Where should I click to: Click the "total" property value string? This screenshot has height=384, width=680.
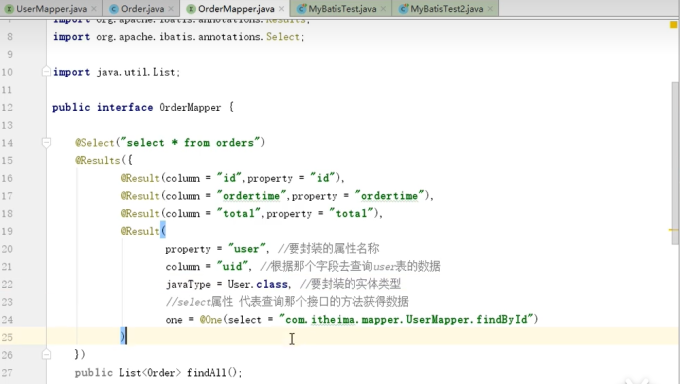click(351, 213)
